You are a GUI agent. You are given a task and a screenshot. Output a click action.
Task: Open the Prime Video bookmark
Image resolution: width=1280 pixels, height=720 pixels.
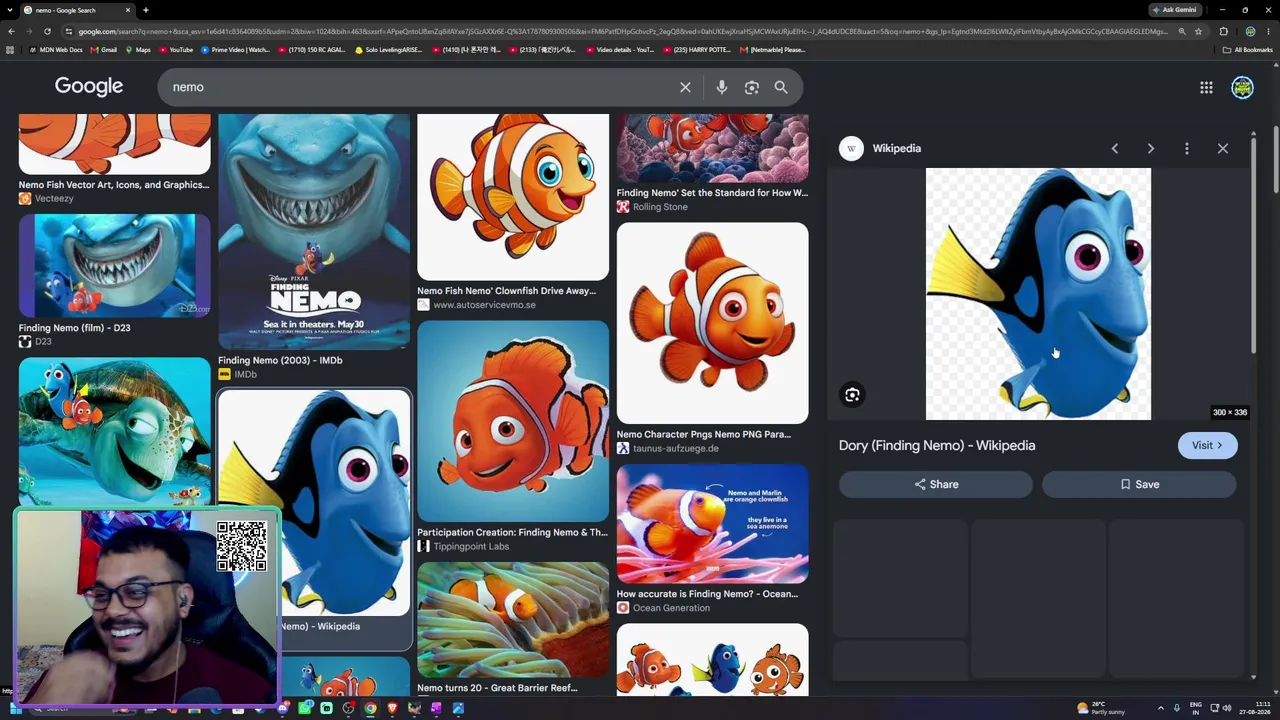[x=236, y=50]
